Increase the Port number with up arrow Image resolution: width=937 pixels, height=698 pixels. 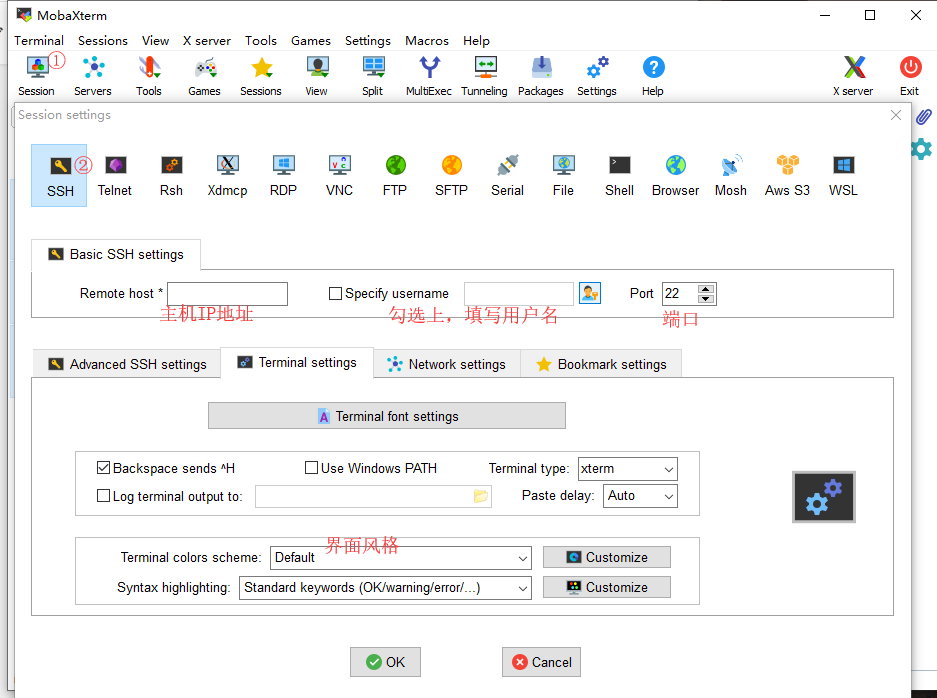pos(706,289)
